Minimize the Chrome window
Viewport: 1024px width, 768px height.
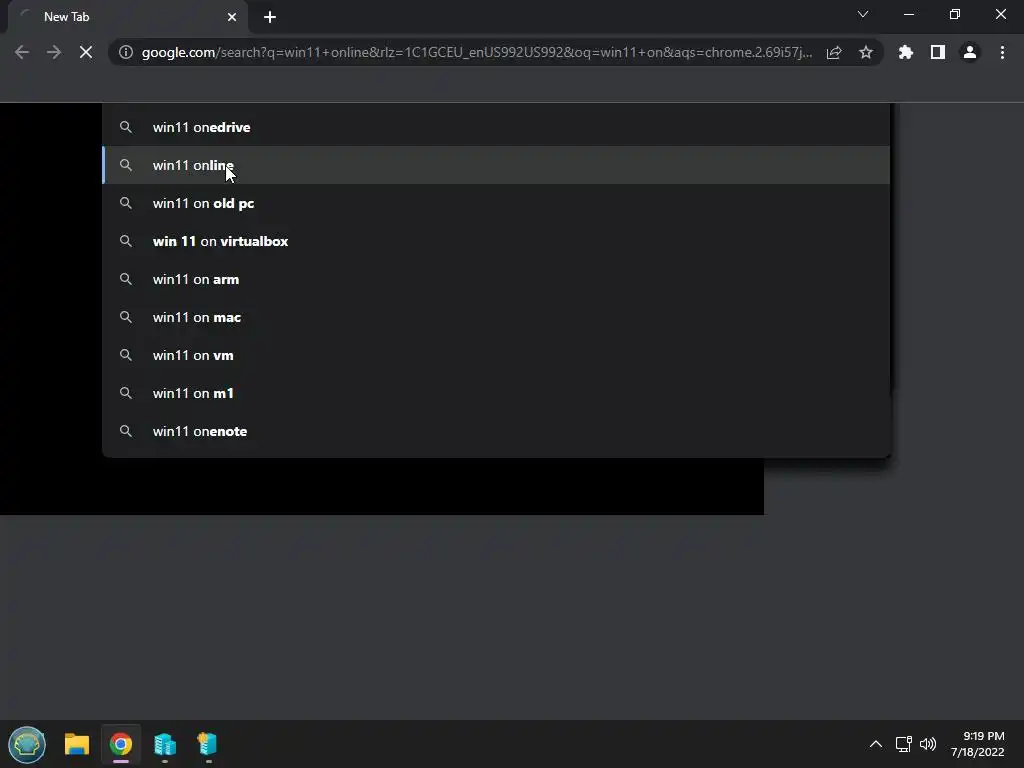909,14
